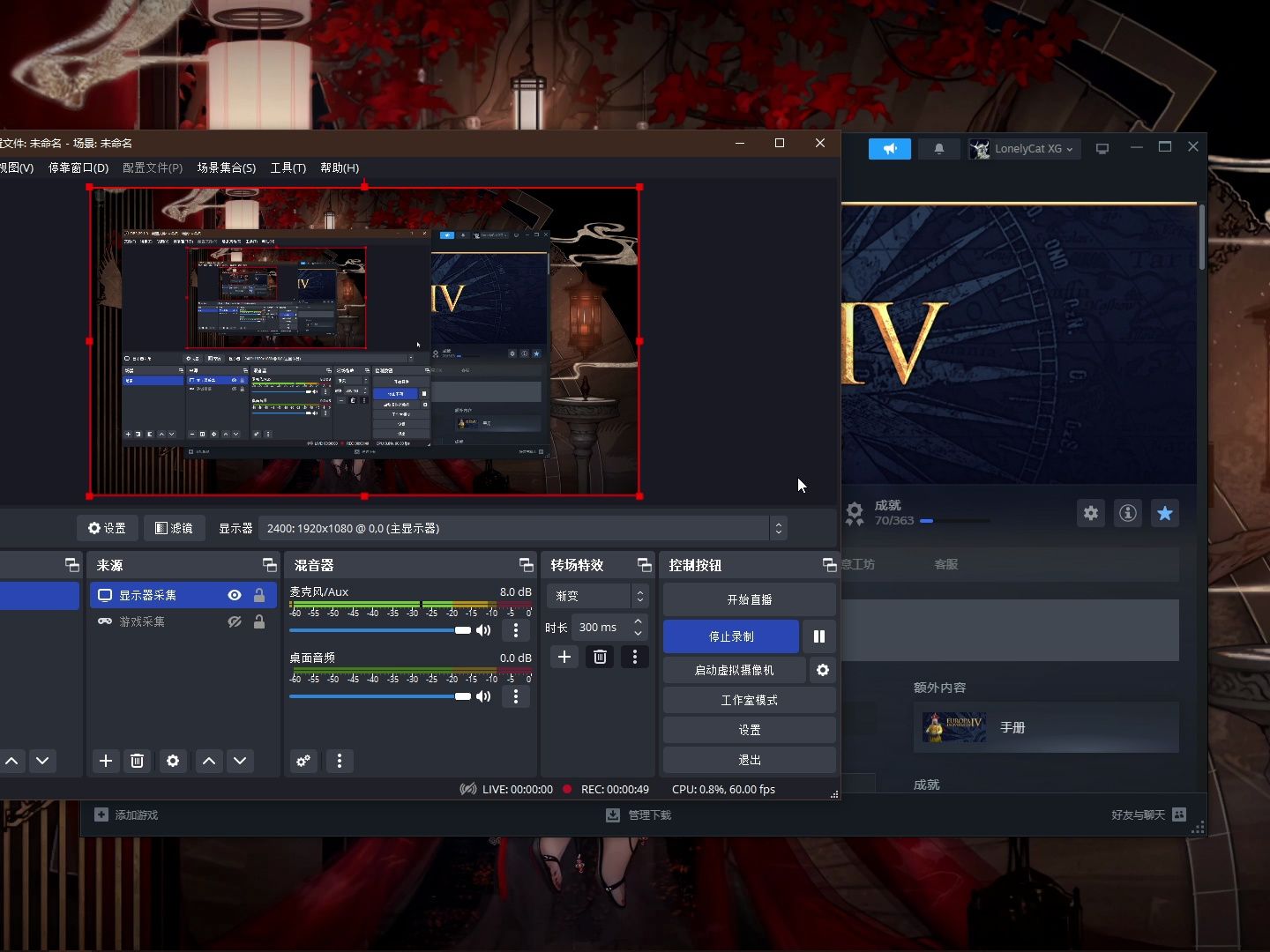Screen dimensions: 1270x952
Task: Click the 300 ms duration field
Action: [601, 628]
